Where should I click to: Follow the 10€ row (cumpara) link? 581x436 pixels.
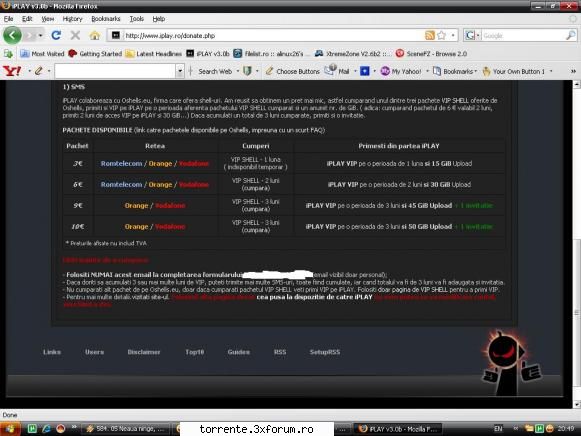pos(256,230)
